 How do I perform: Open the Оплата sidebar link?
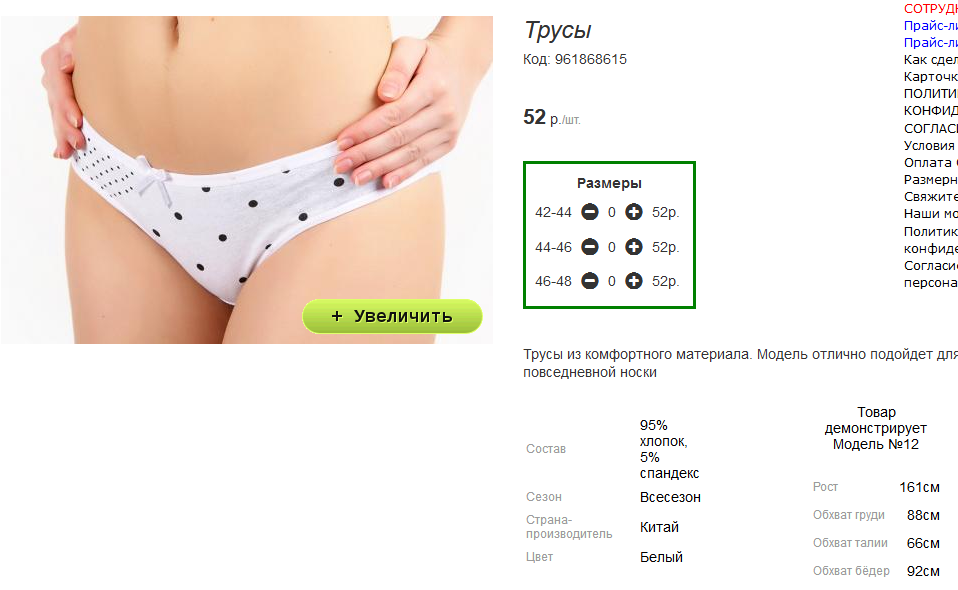pyautogui.click(x=931, y=162)
